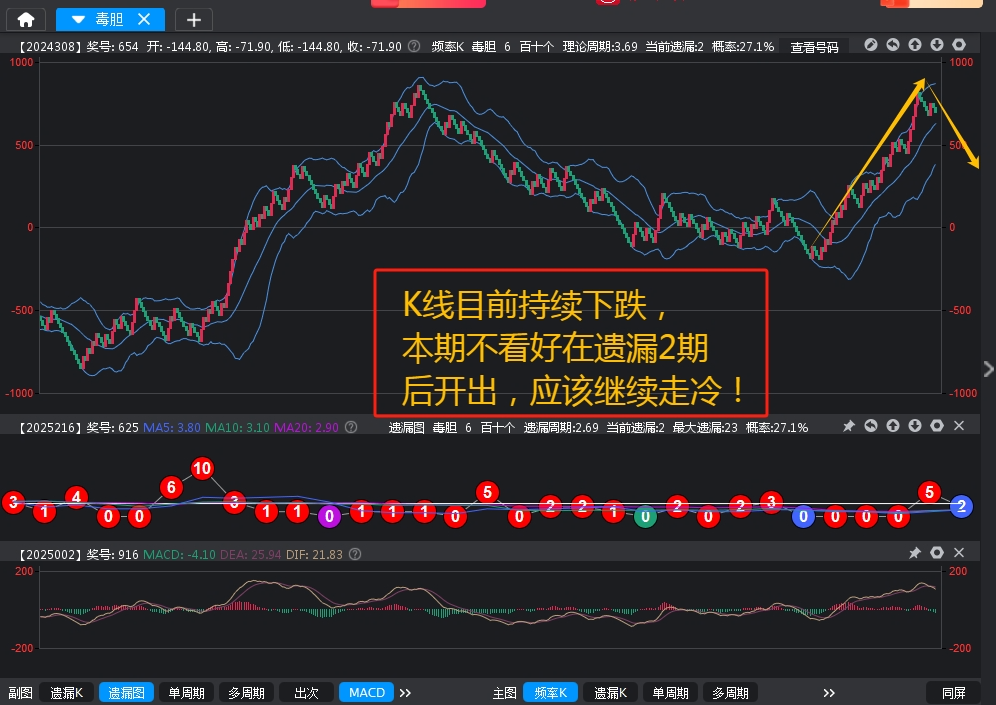Toggle the 遗漏图 sub-chart button
Viewport: 996px width, 705px height.
126,692
